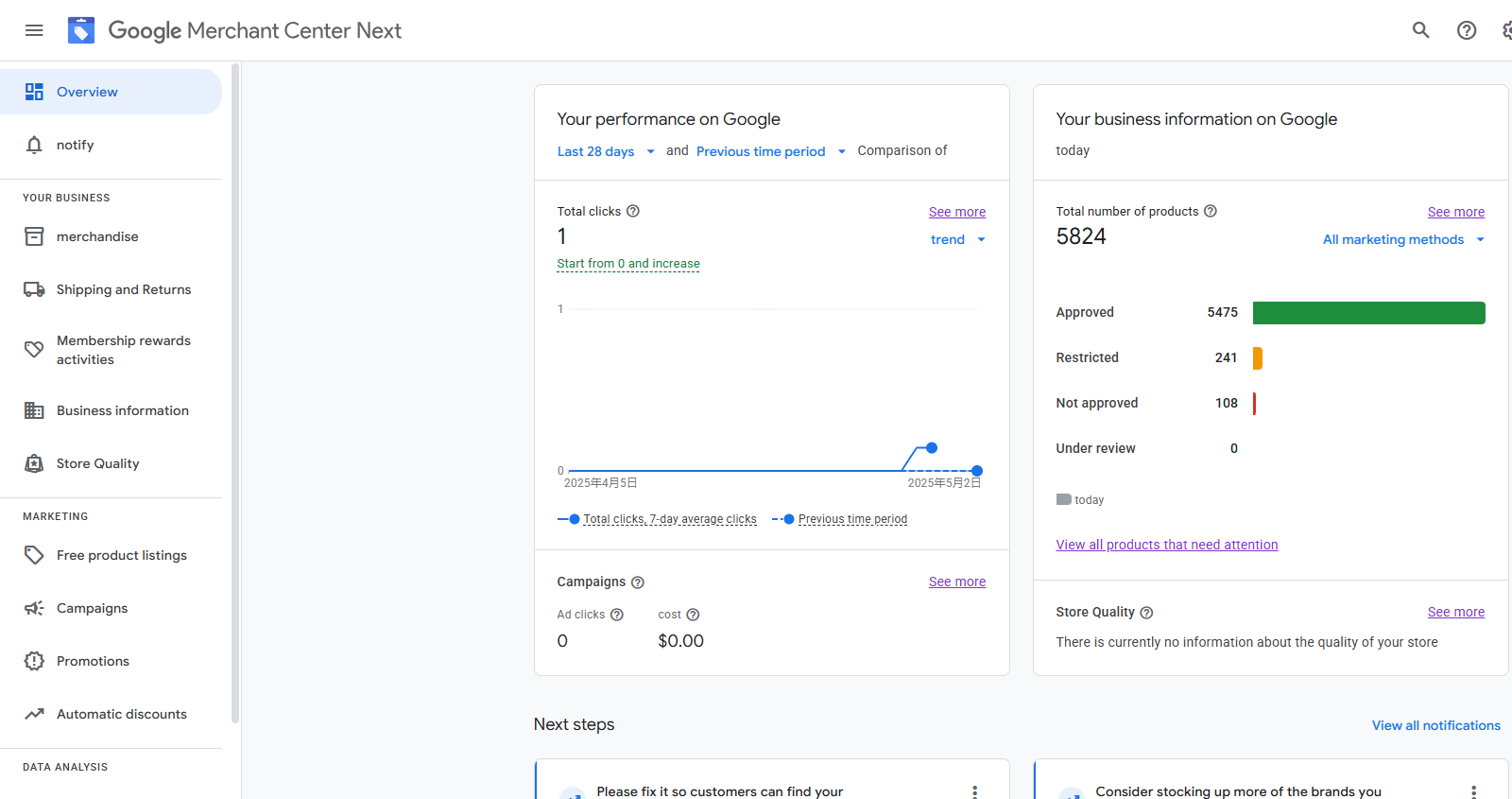Click the peak data point on clicks chart
This screenshot has height=799, width=1512.
click(932, 447)
